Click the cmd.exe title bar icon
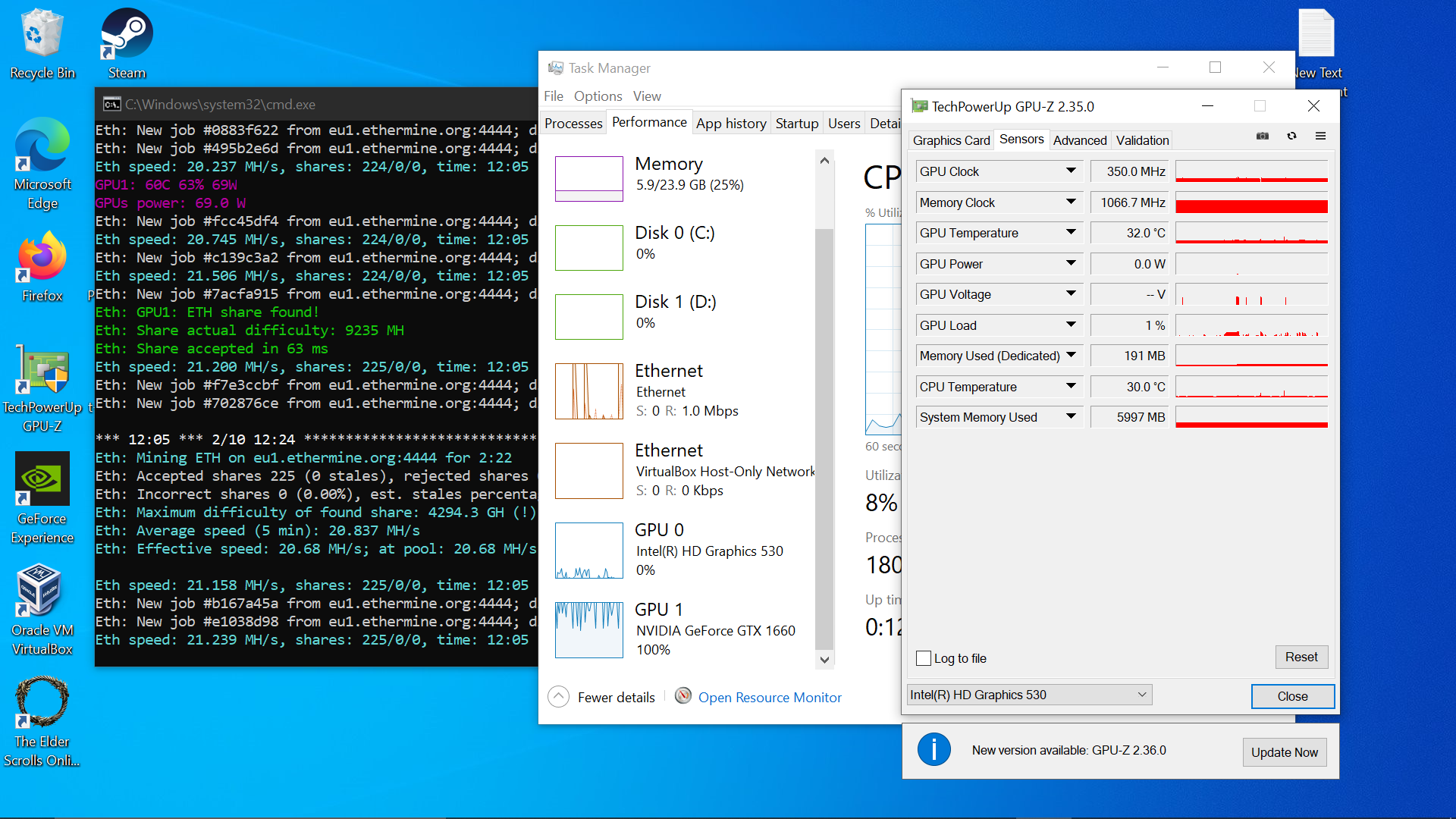The width and height of the screenshot is (1456, 819). coord(111,105)
